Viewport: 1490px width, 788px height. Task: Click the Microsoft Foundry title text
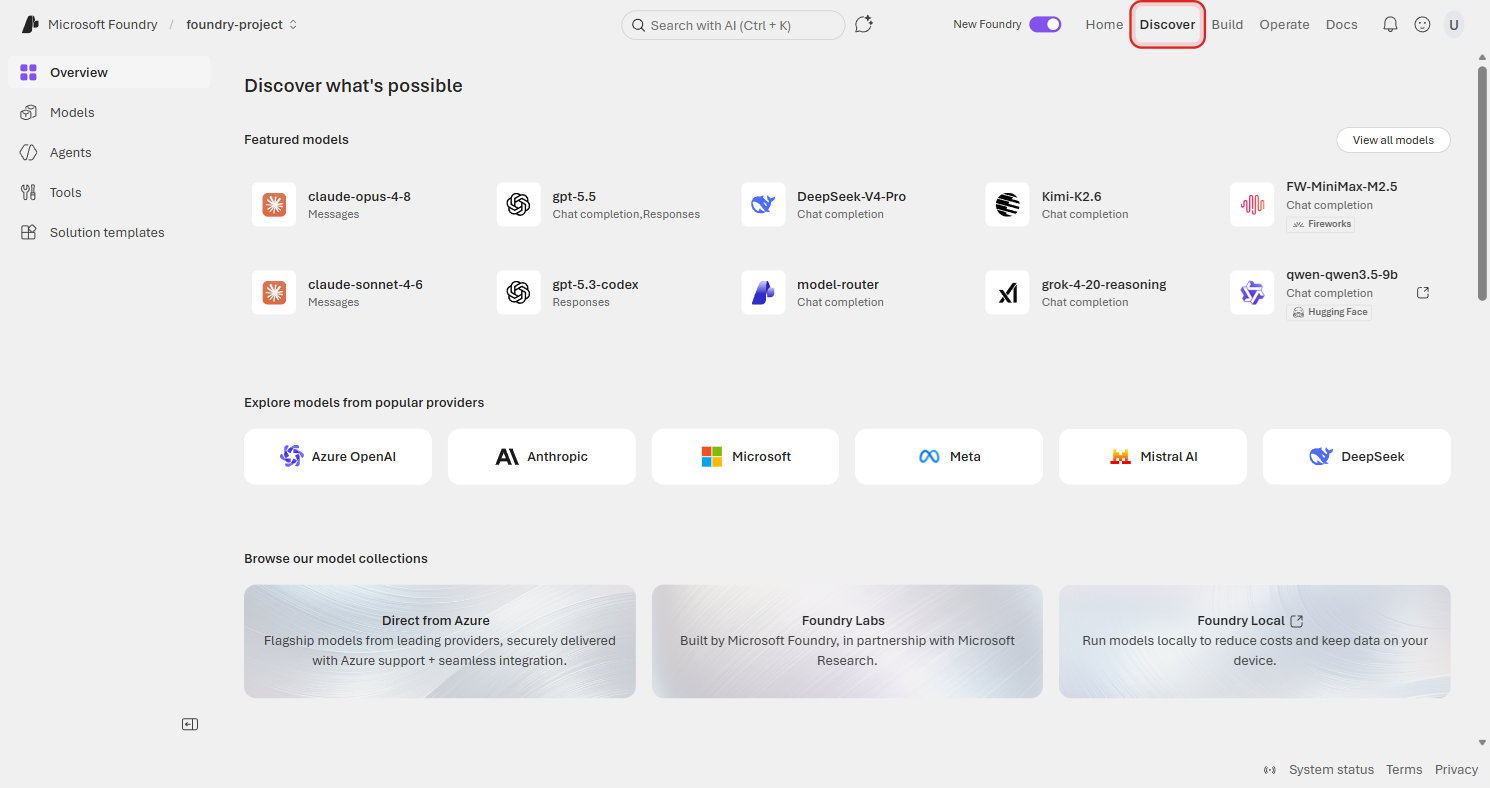pyautogui.click(x=104, y=25)
